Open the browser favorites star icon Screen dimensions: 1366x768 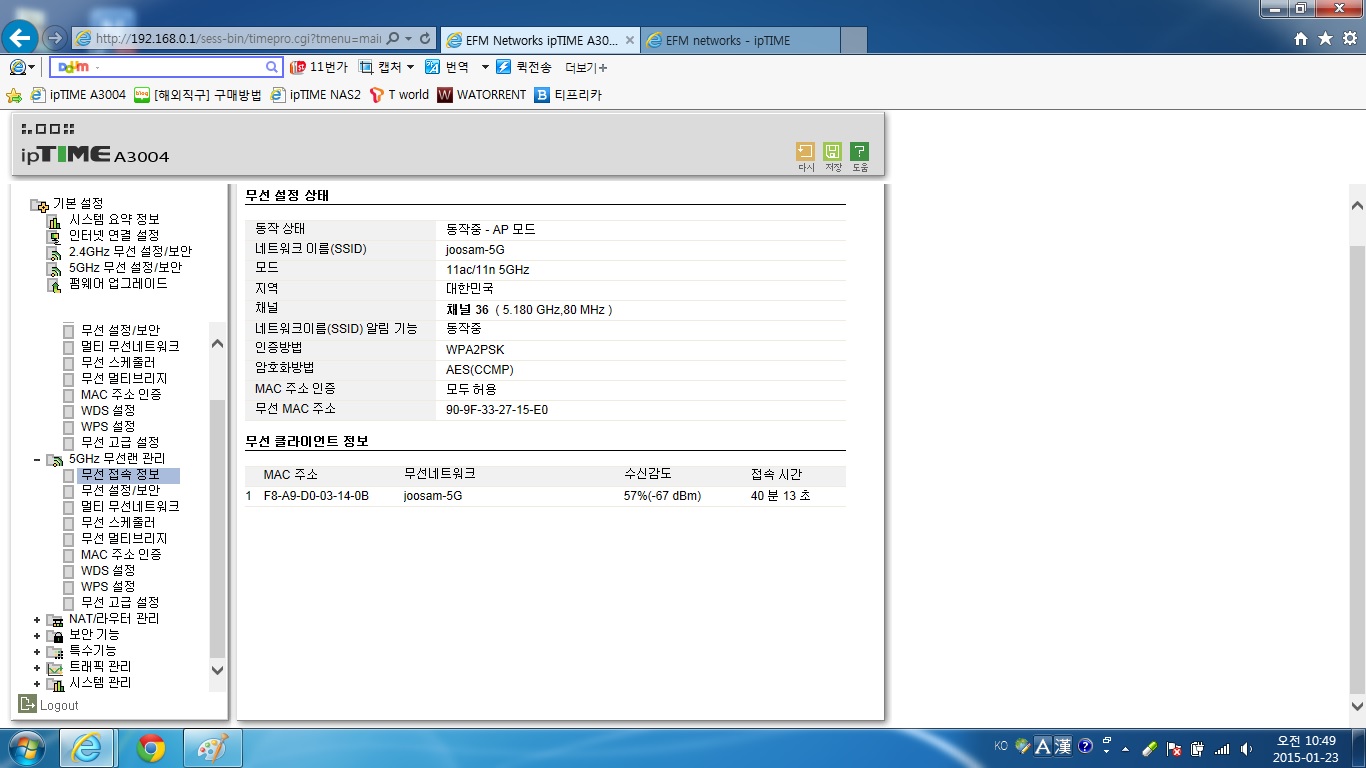[x=1325, y=38]
